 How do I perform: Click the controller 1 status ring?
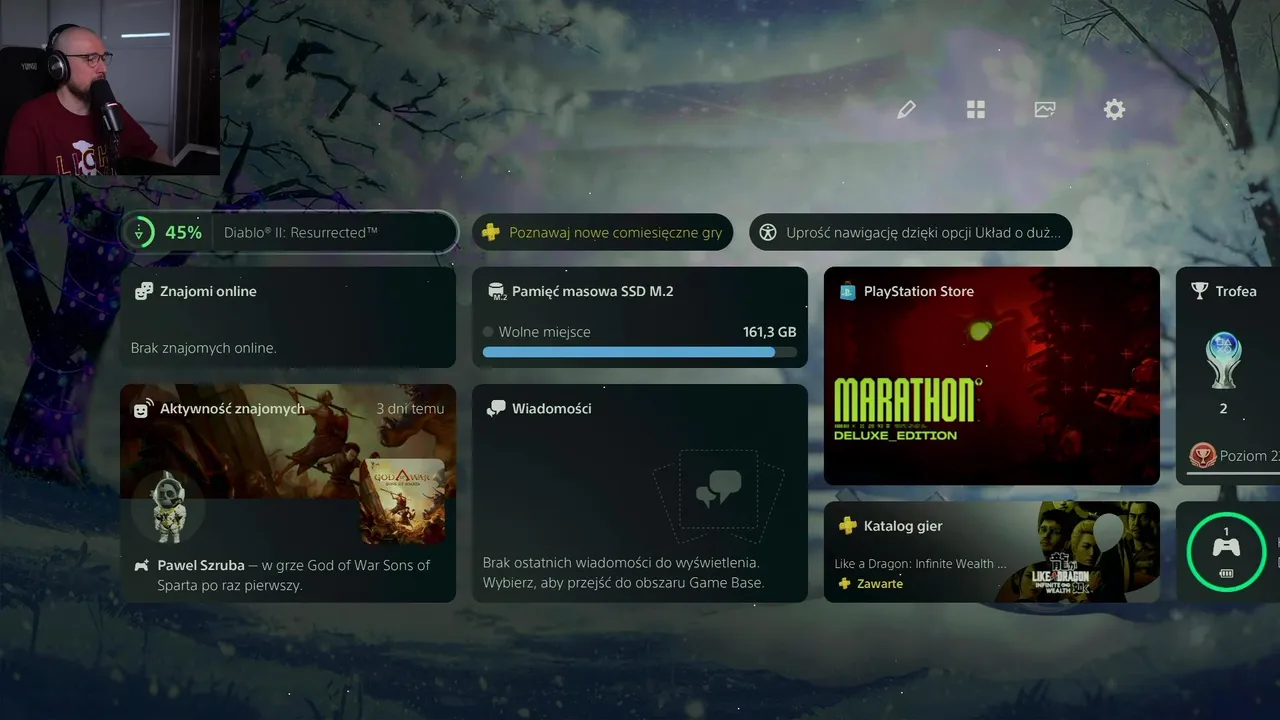point(1226,552)
